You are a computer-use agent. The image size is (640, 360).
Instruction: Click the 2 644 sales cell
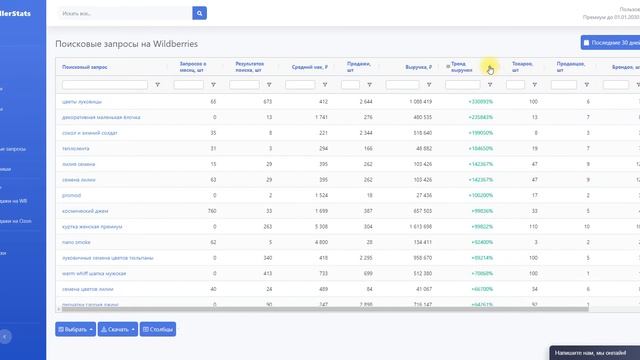[366, 102]
